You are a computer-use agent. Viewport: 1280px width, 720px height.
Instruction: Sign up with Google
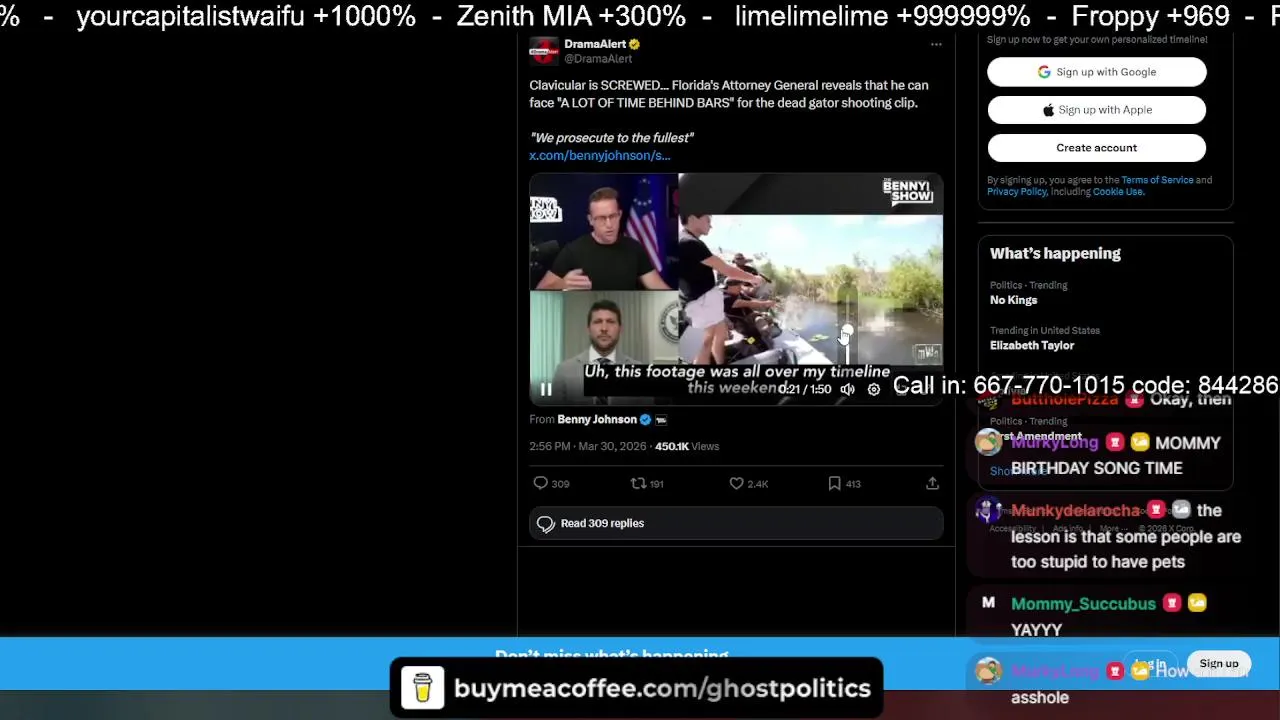pos(1097,72)
